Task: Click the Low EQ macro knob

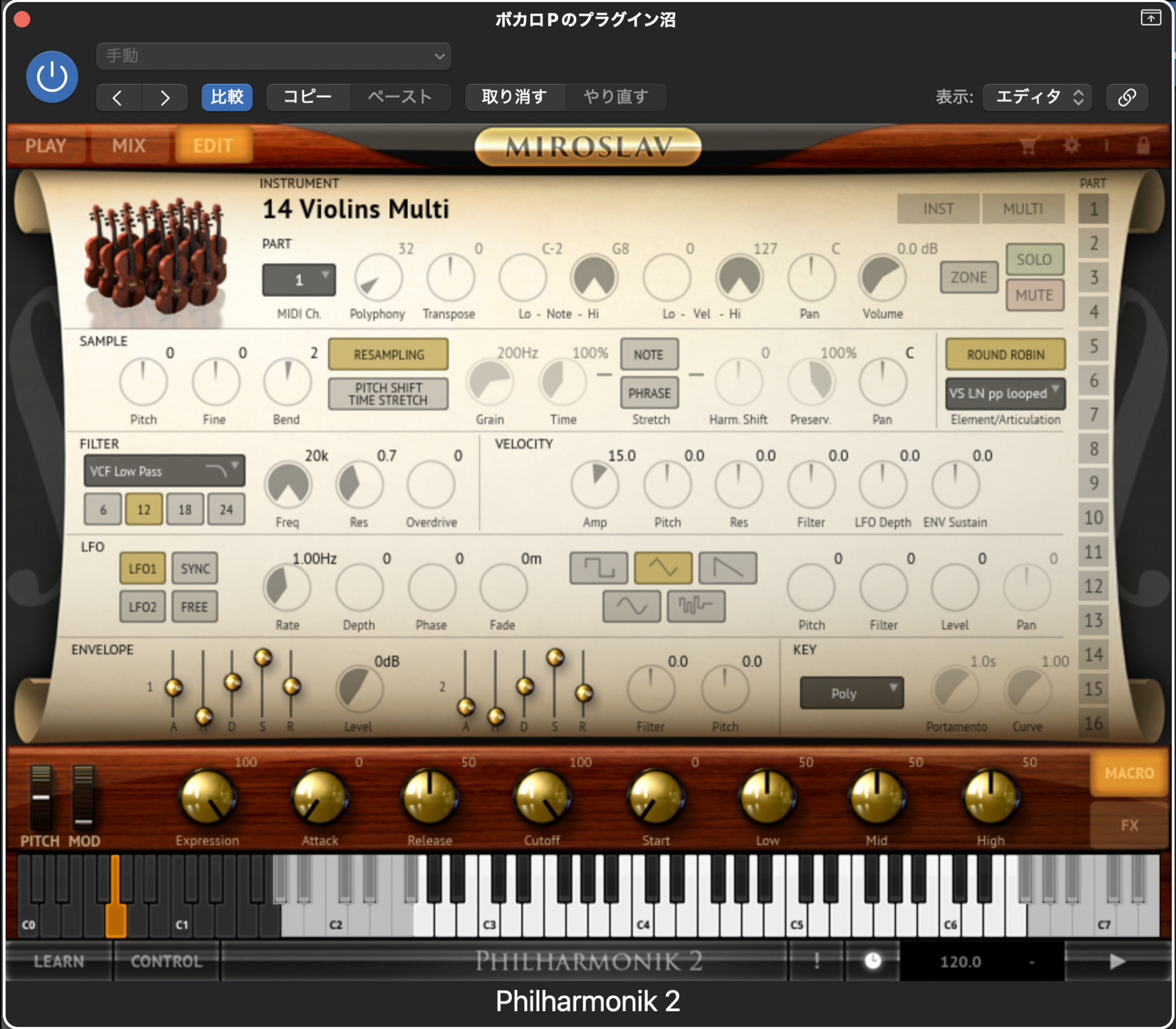Action: click(767, 797)
